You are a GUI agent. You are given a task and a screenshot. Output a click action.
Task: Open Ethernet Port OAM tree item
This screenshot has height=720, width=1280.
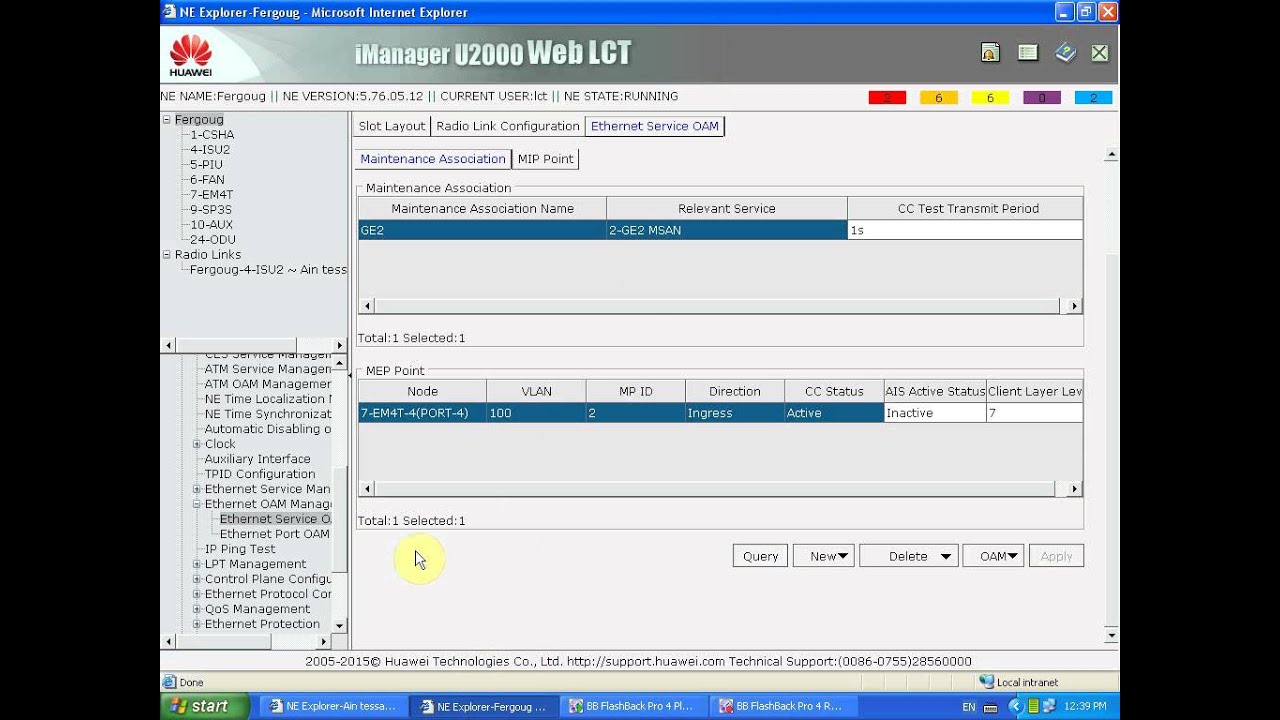pos(274,534)
